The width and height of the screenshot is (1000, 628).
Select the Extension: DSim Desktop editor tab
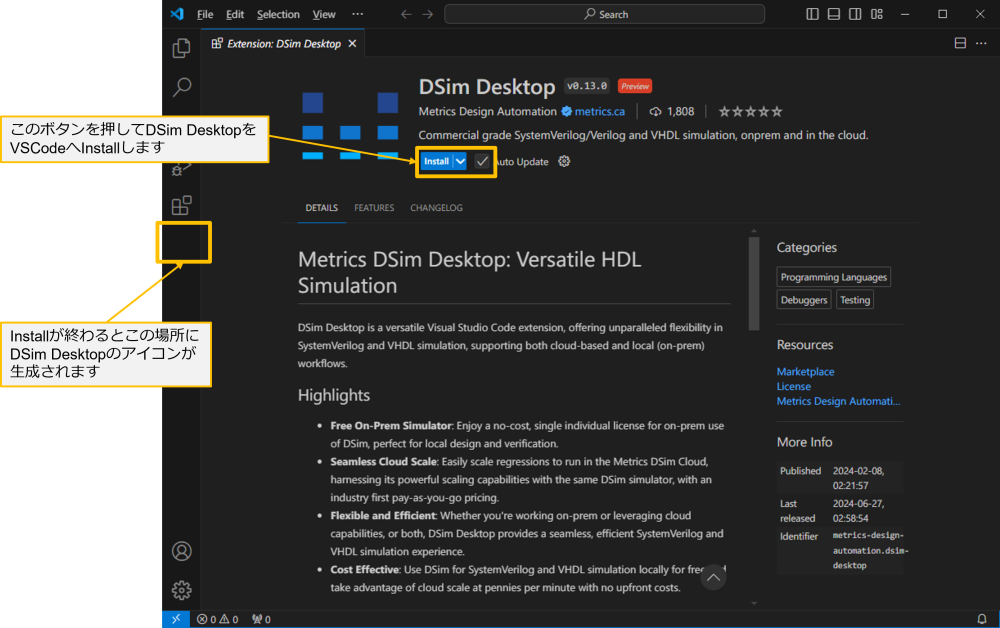click(284, 43)
